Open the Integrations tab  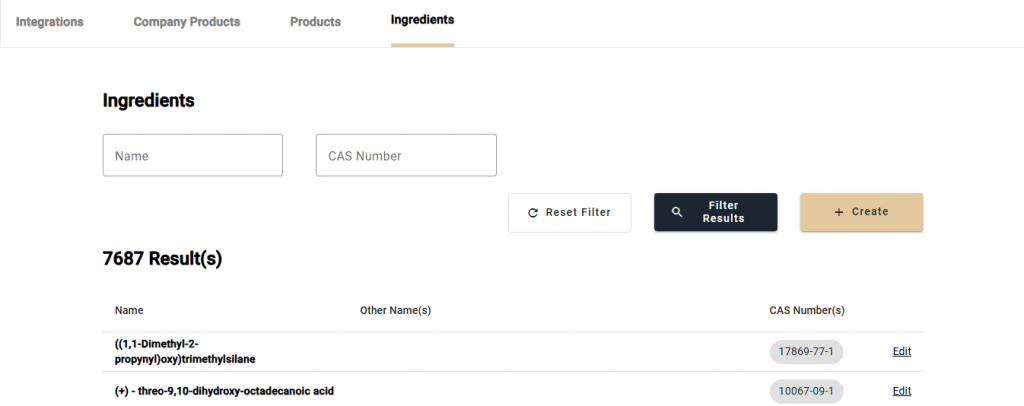point(50,22)
